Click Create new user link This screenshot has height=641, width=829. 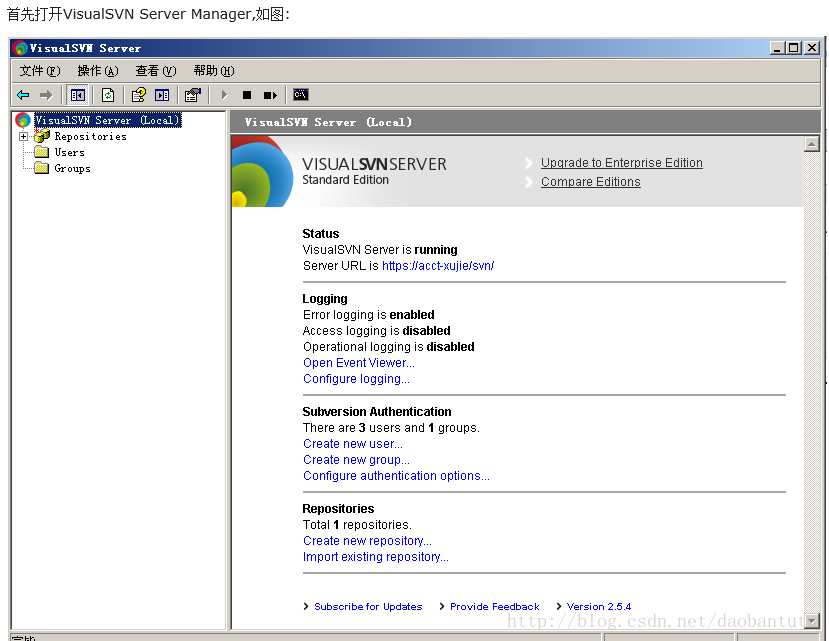coord(352,444)
